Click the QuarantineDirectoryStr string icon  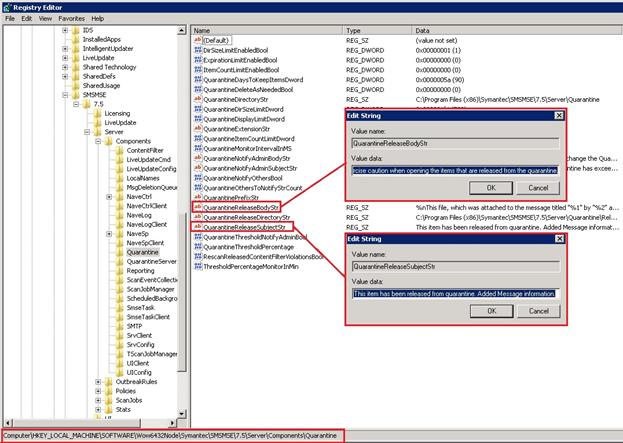[x=197, y=100]
